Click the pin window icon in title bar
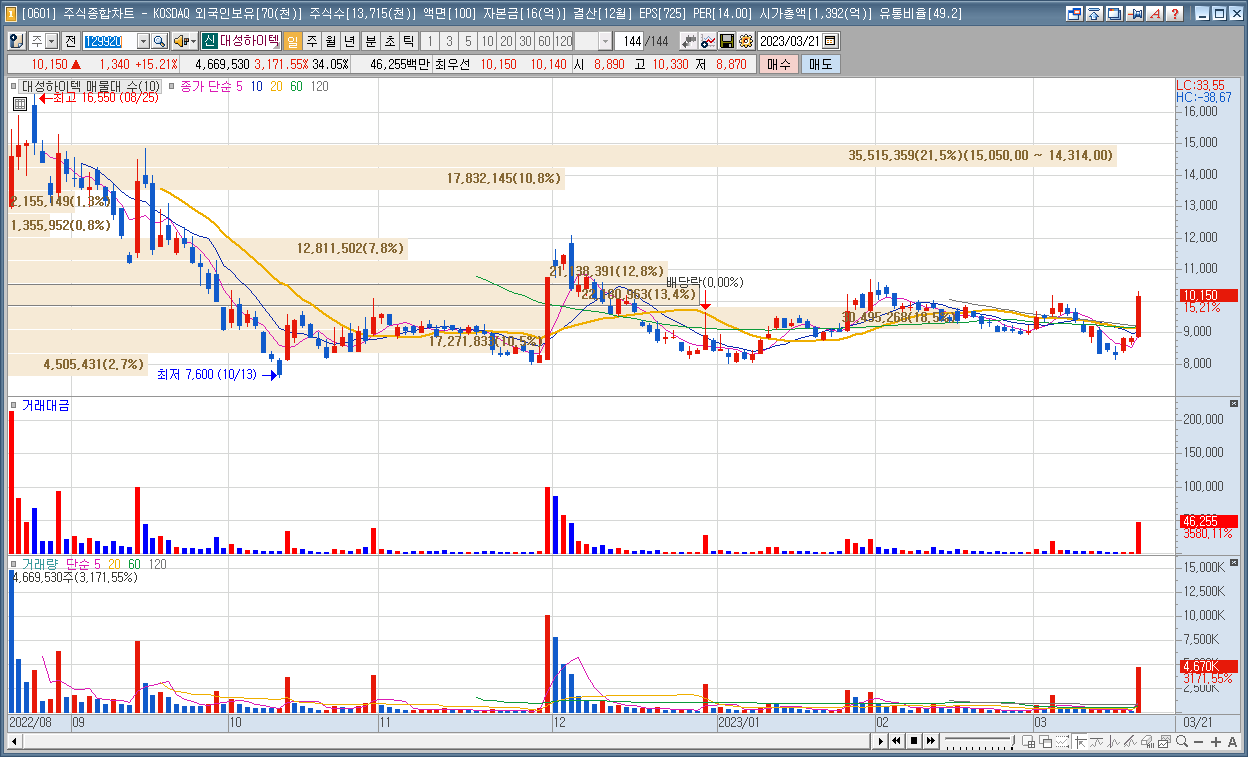The height and width of the screenshot is (757, 1248). coord(1134,14)
